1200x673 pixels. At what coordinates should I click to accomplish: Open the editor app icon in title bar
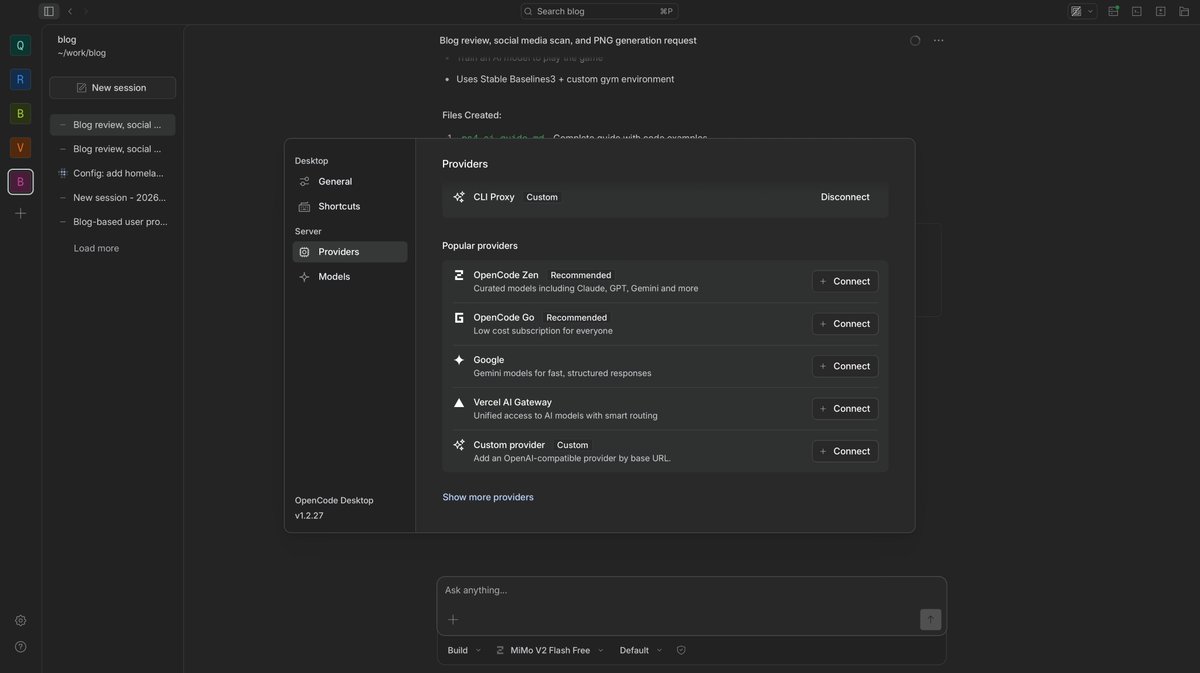point(1076,11)
